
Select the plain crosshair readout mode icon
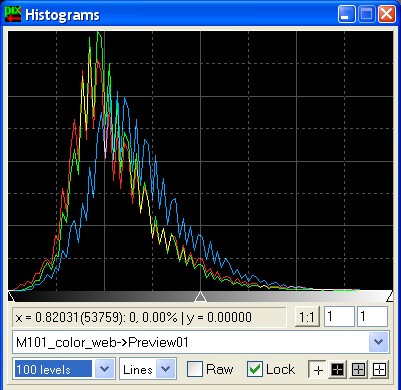point(318,369)
